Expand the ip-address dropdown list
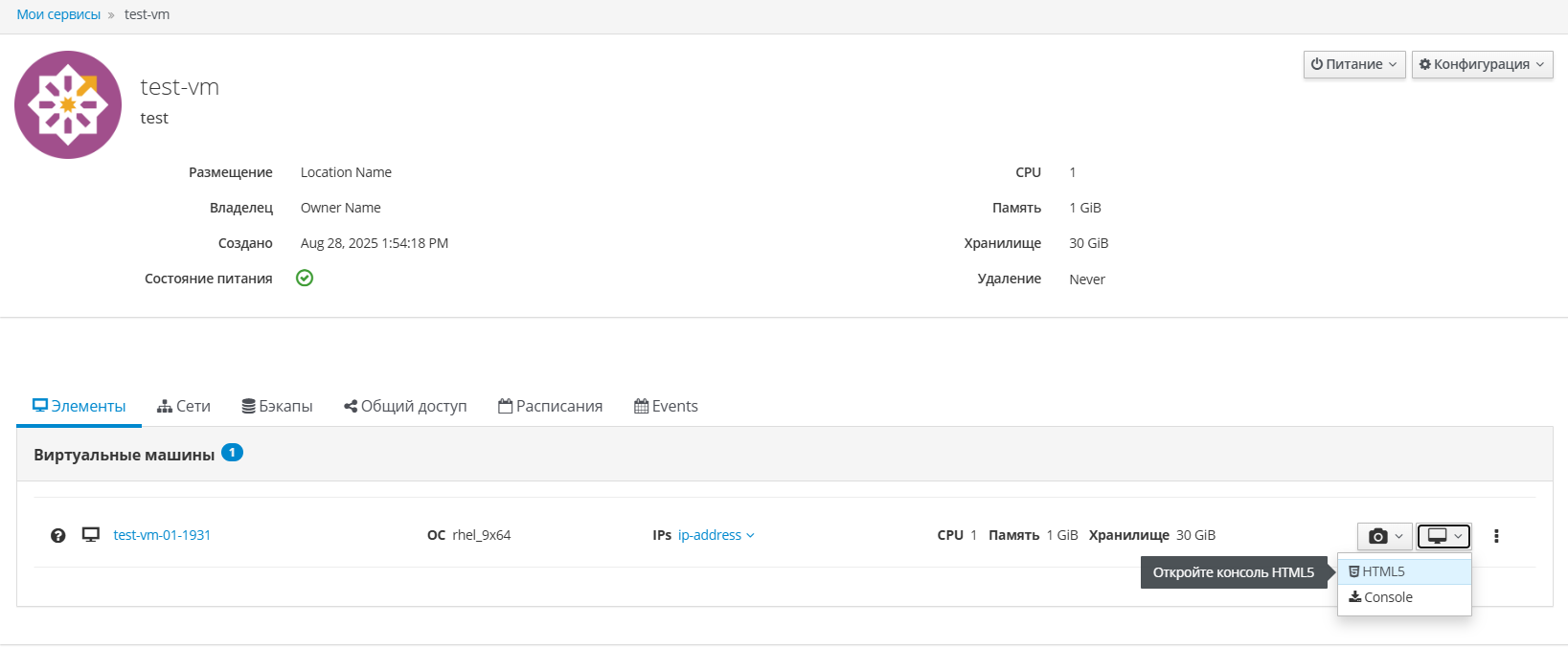Screen dimensions: 1568x648 (x=716, y=535)
